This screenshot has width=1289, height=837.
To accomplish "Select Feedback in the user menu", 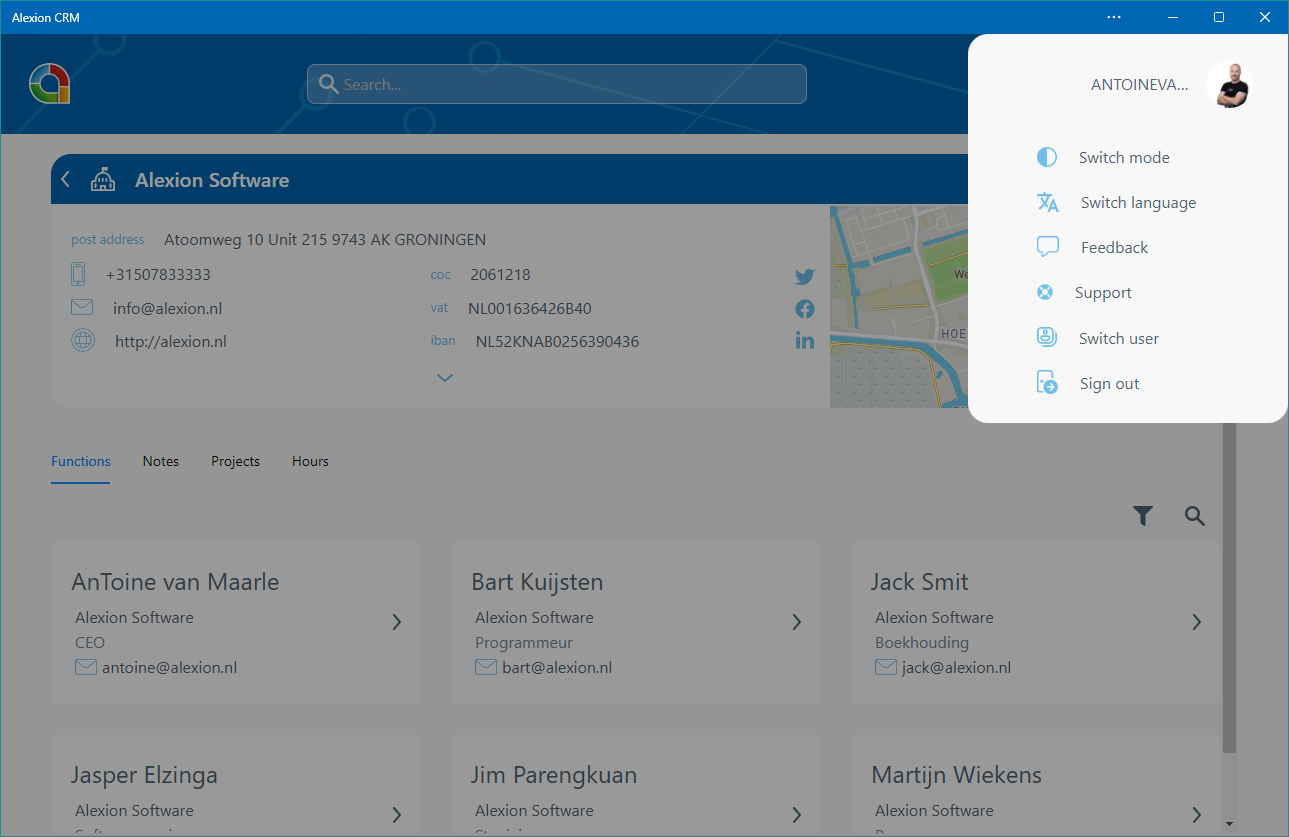I will point(1114,247).
